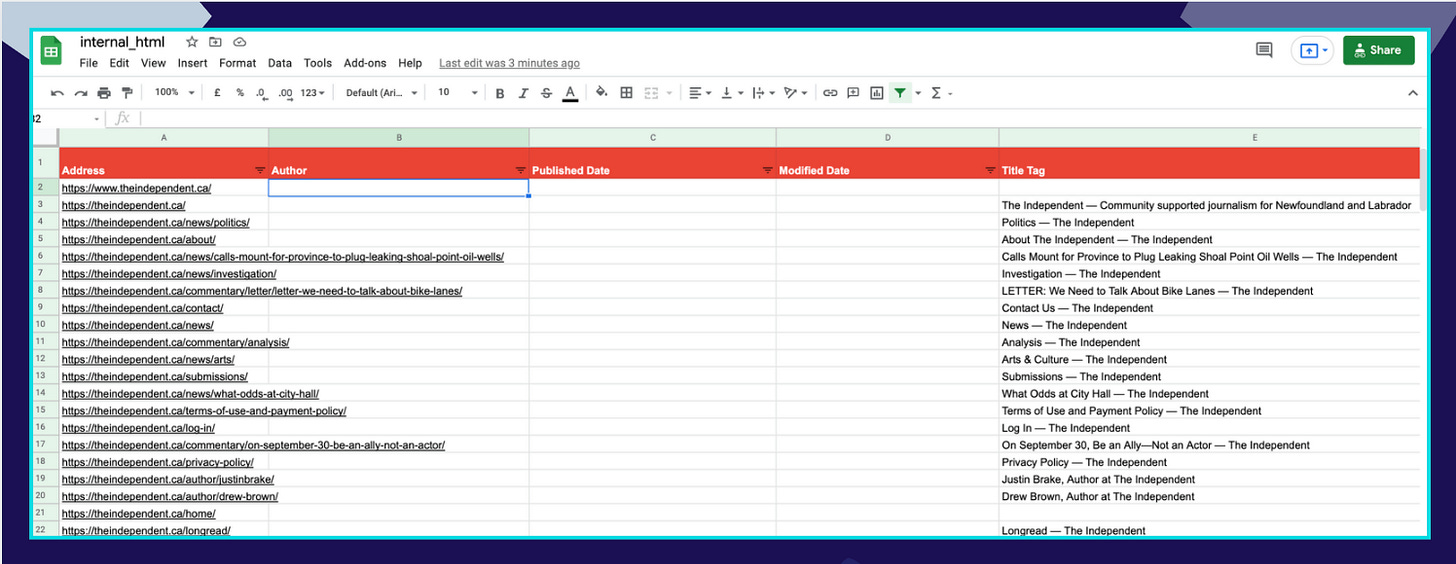Open the Google Sheets home icon
The width and height of the screenshot is (1456, 564).
tap(49, 50)
